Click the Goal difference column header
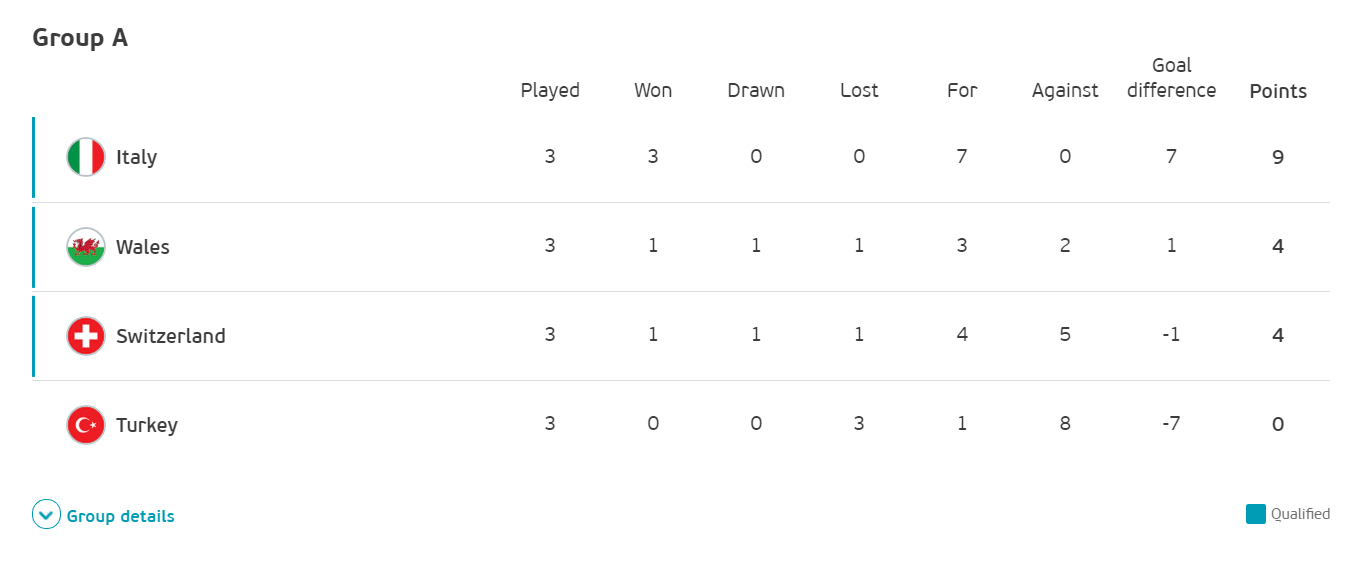 click(1171, 78)
